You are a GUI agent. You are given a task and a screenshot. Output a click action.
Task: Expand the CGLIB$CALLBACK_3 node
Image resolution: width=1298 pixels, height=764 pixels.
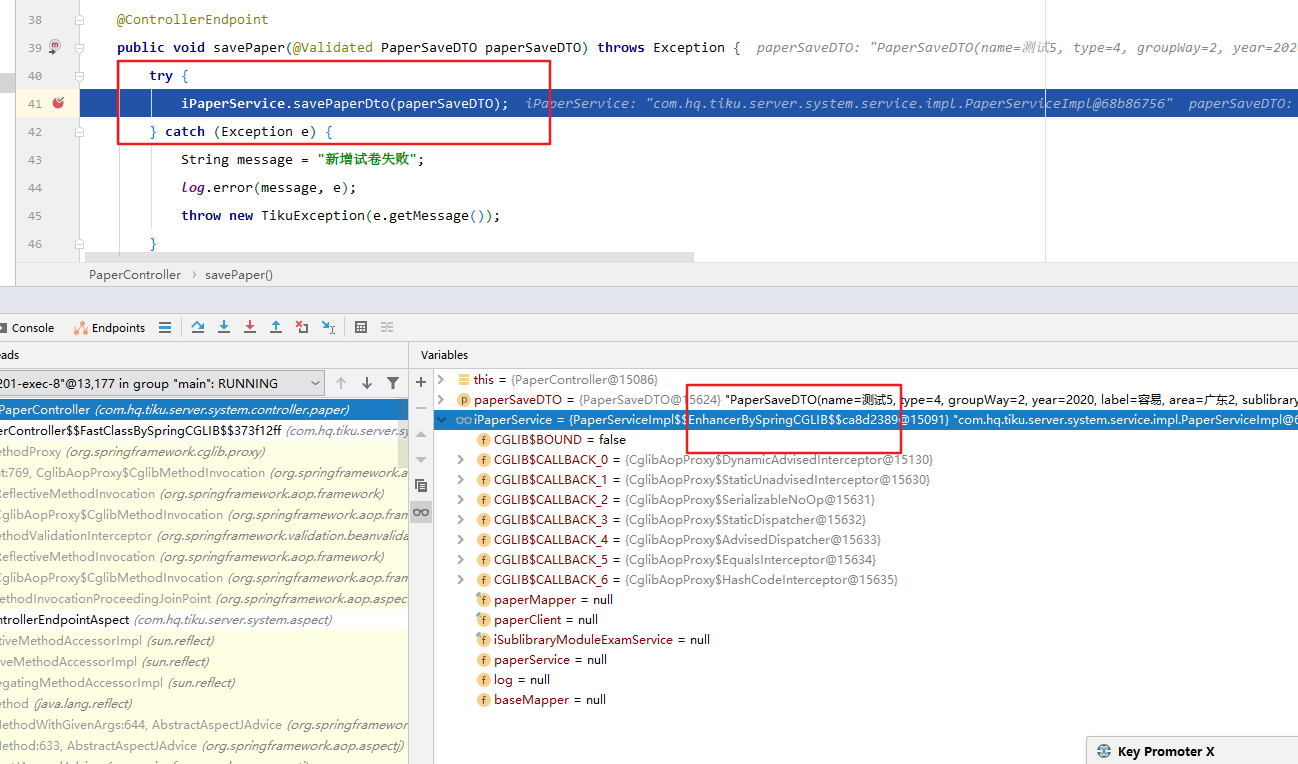click(461, 520)
